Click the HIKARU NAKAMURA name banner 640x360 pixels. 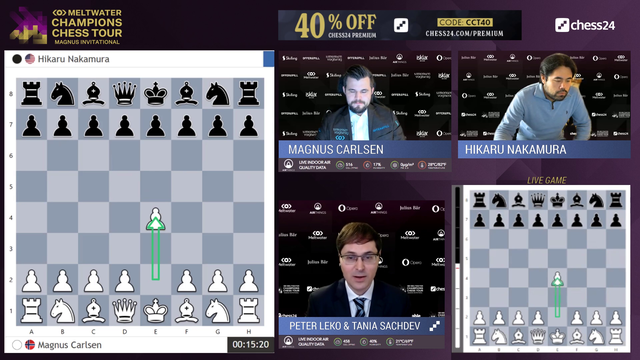(544, 149)
